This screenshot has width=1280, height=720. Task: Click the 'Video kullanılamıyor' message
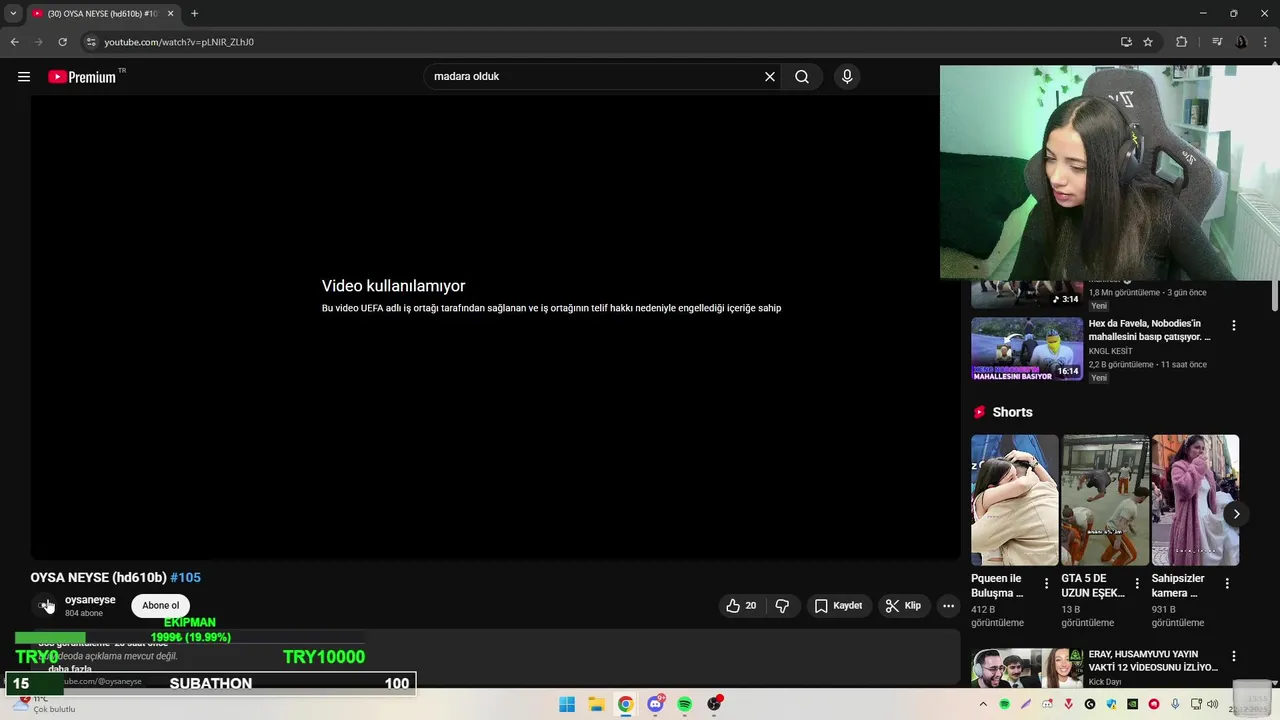[x=394, y=286]
